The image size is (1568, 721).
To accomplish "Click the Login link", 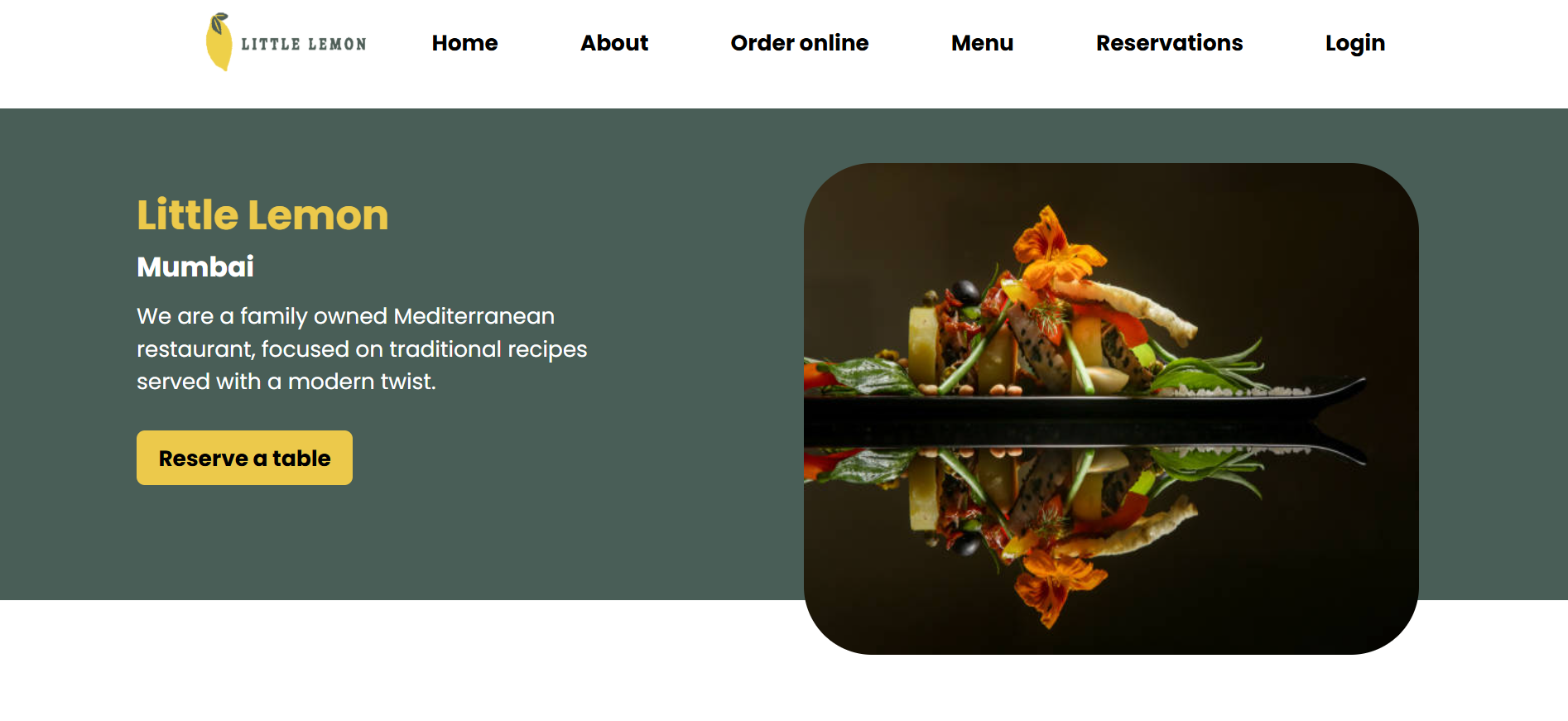I will point(1354,43).
